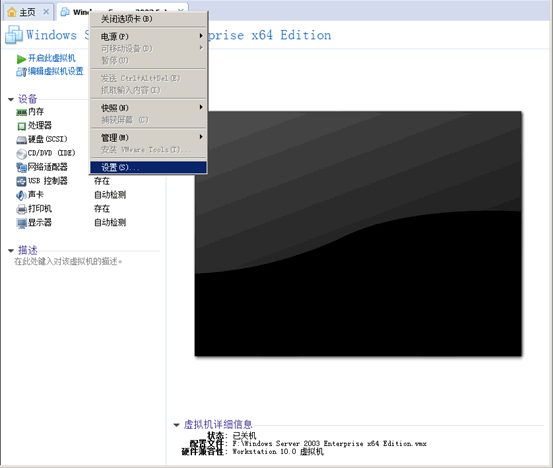Click 自动检测 value in display row
Viewport: 553px width, 468px height.
[x=110, y=223]
